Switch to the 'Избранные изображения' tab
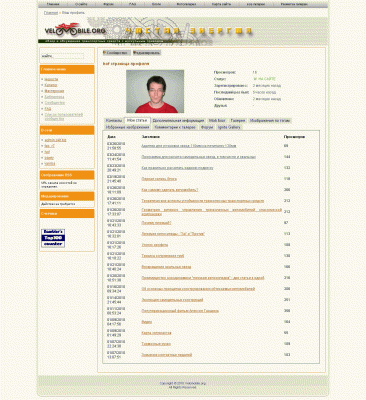 click(x=127, y=127)
